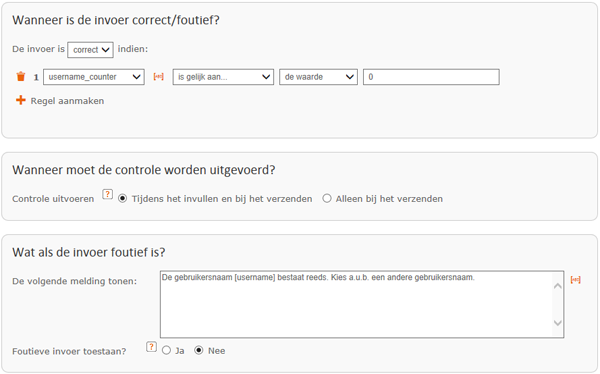Click the textarea scrollbar up arrow

pos(558,286)
